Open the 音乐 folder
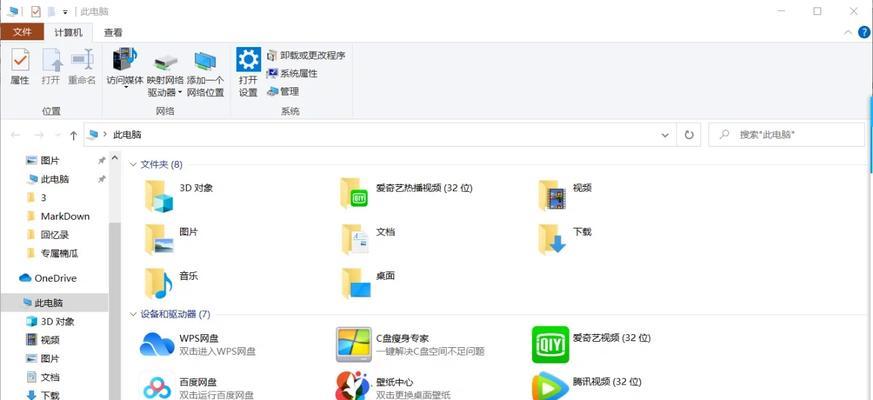This screenshot has width=873, height=400. pos(171,283)
